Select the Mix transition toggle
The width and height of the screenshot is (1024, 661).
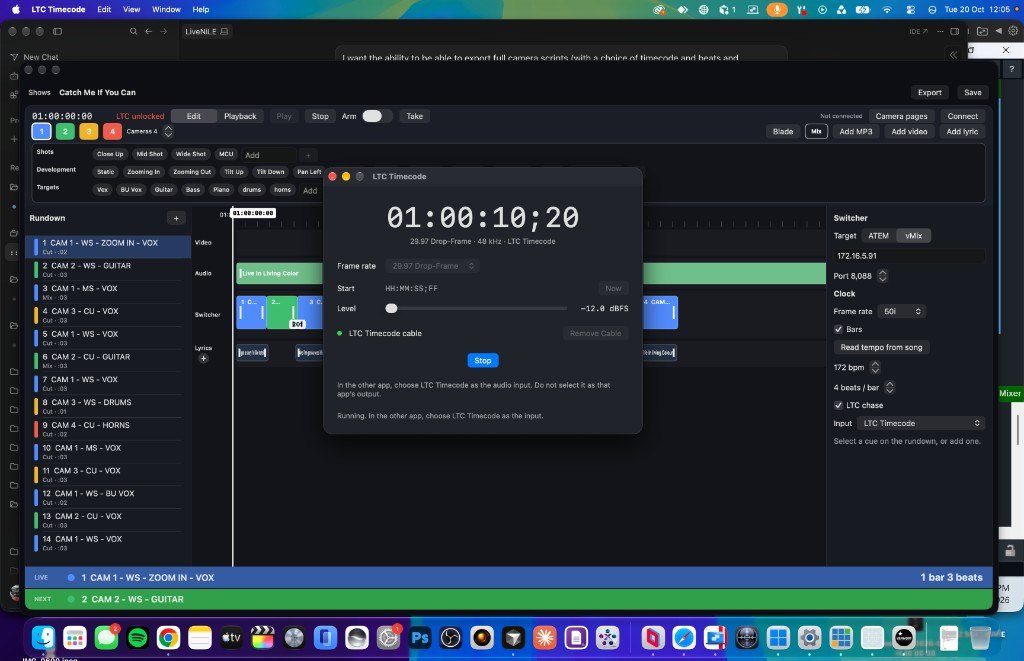pyautogui.click(x=816, y=131)
